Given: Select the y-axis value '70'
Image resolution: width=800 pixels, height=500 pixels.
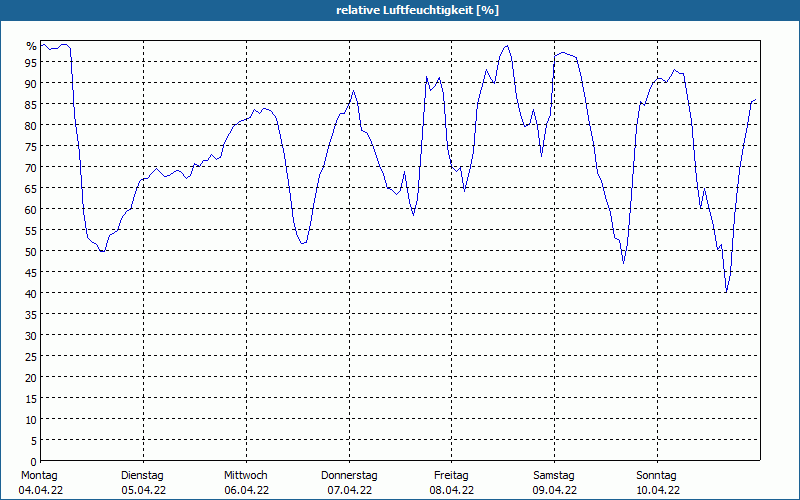Looking at the screenshot, I should point(32,168).
